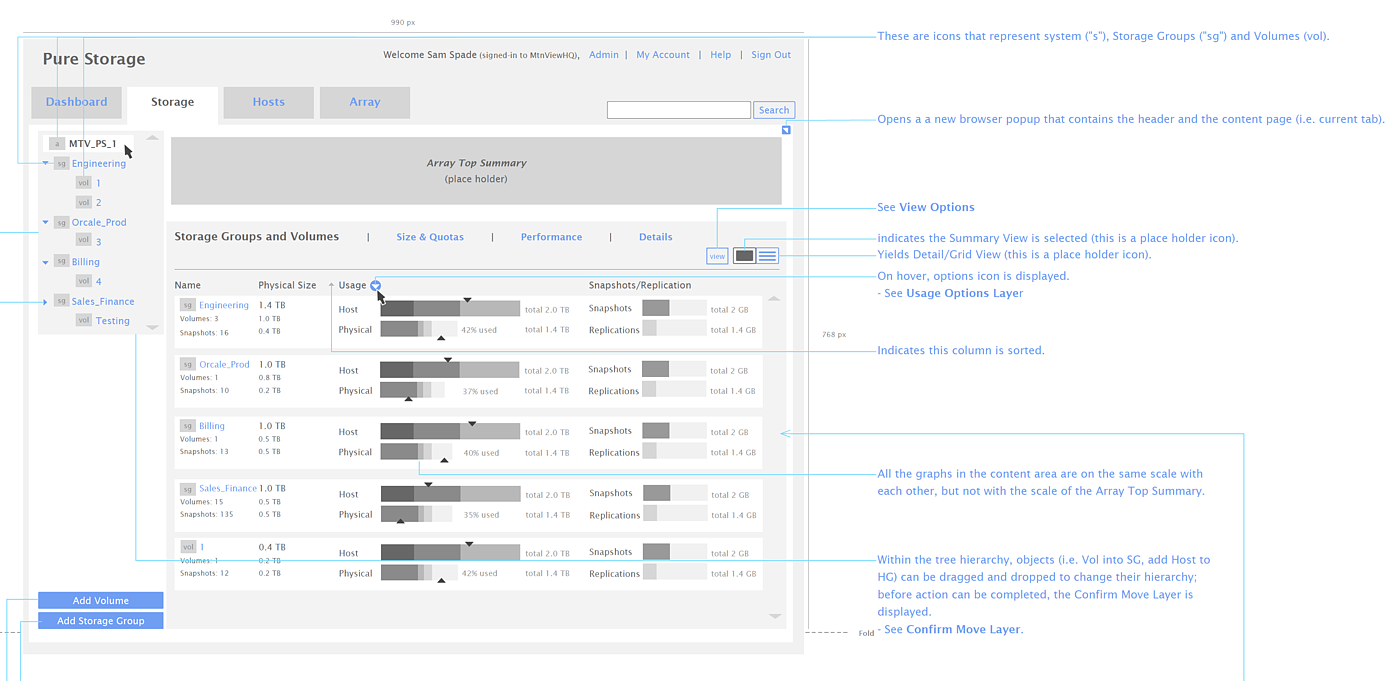Click the vol icon beside volume 1 in tree
Screen dimensions: 1400x681
pyautogui.click(x=84, y=183)
